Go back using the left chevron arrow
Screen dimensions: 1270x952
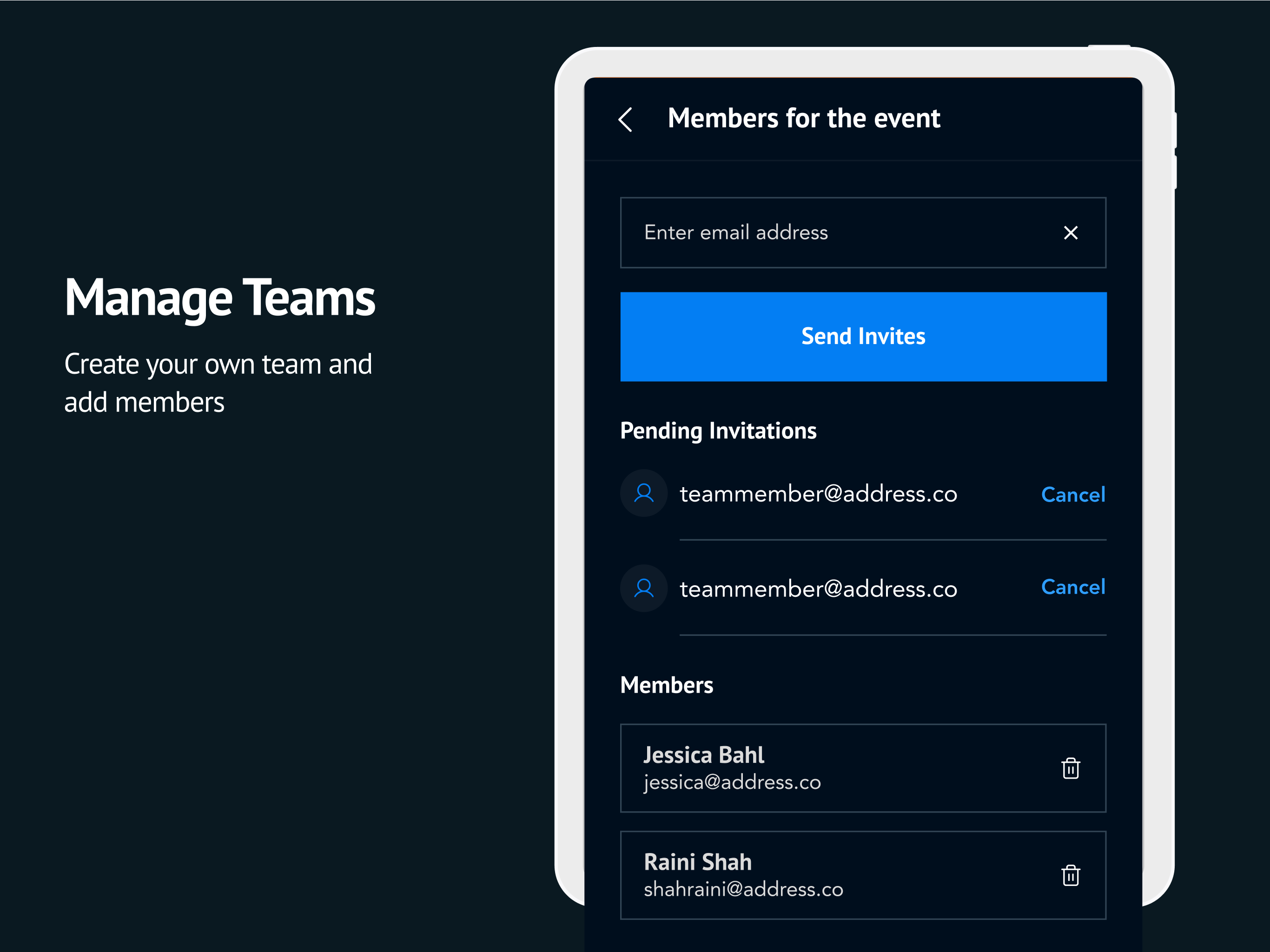[x=625, y=119]
